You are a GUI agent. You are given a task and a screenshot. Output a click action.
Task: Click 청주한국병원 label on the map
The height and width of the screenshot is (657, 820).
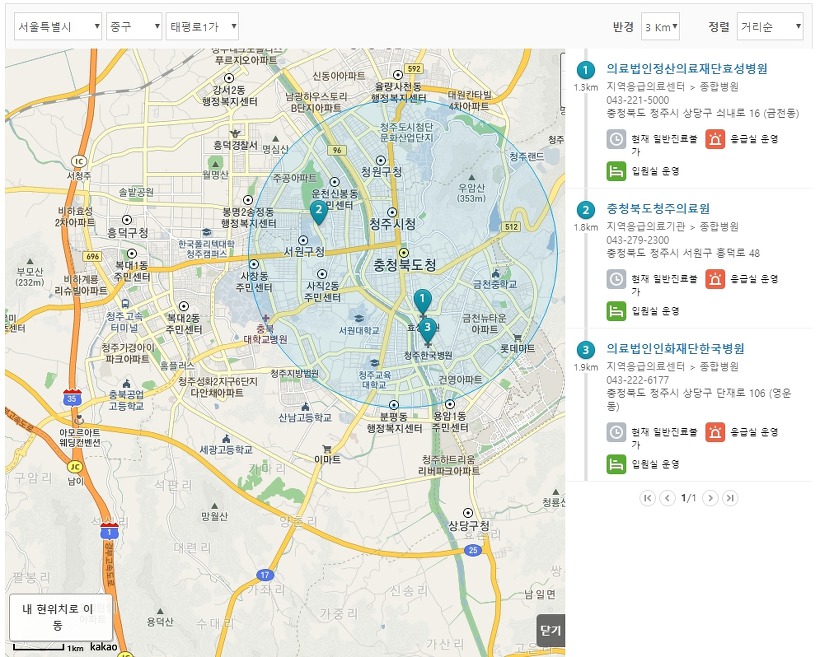click(428, 356)
